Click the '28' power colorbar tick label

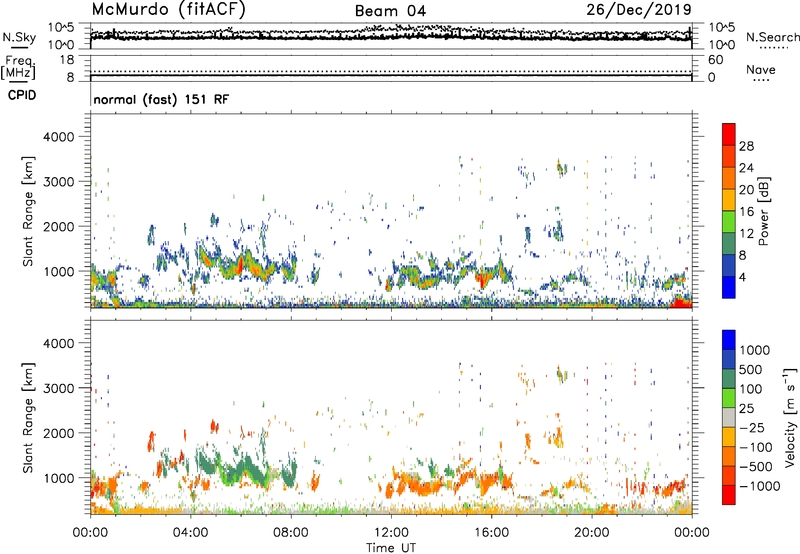[x=746, y=146]
